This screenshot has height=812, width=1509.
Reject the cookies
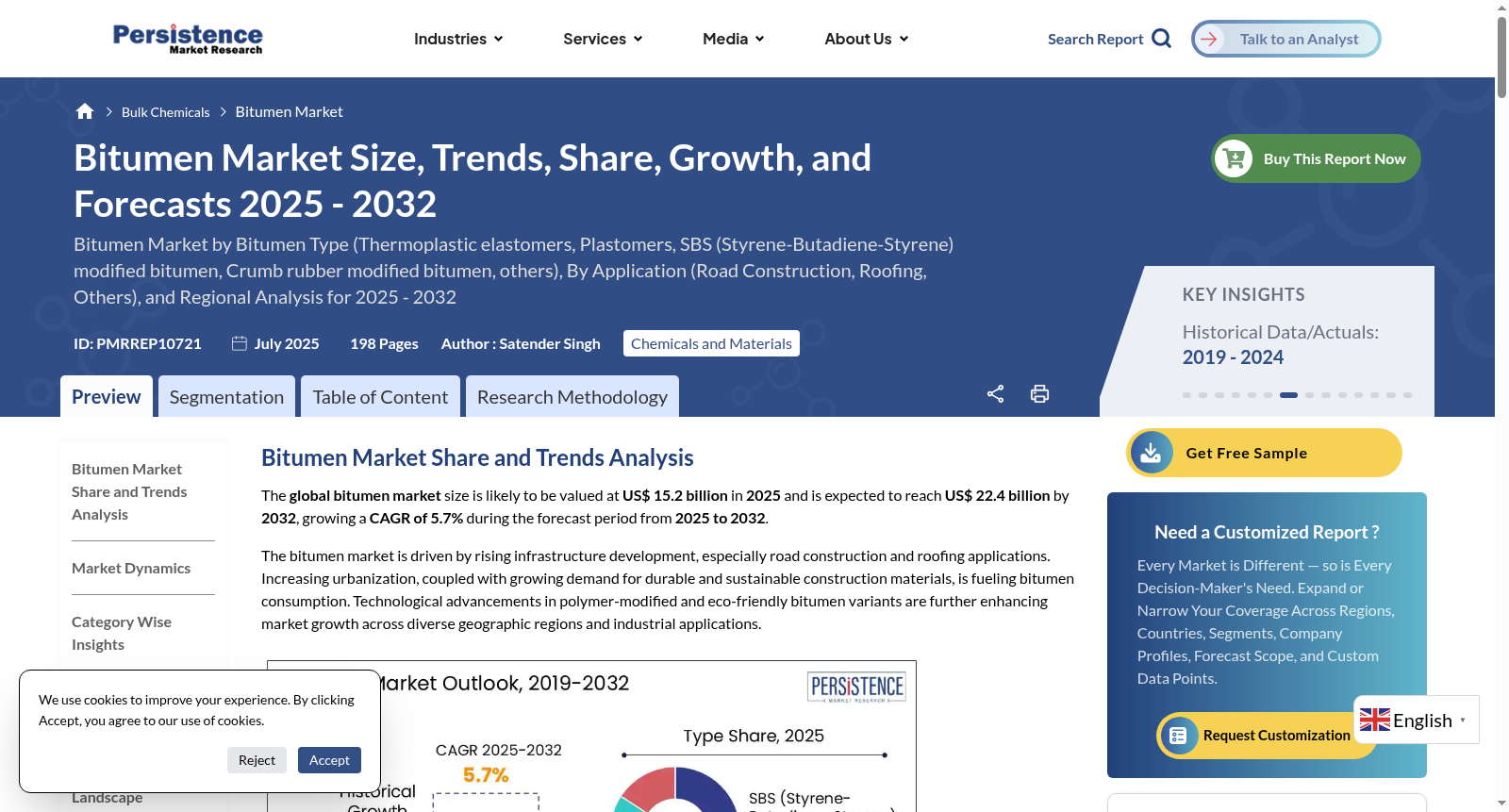[257, 760]
